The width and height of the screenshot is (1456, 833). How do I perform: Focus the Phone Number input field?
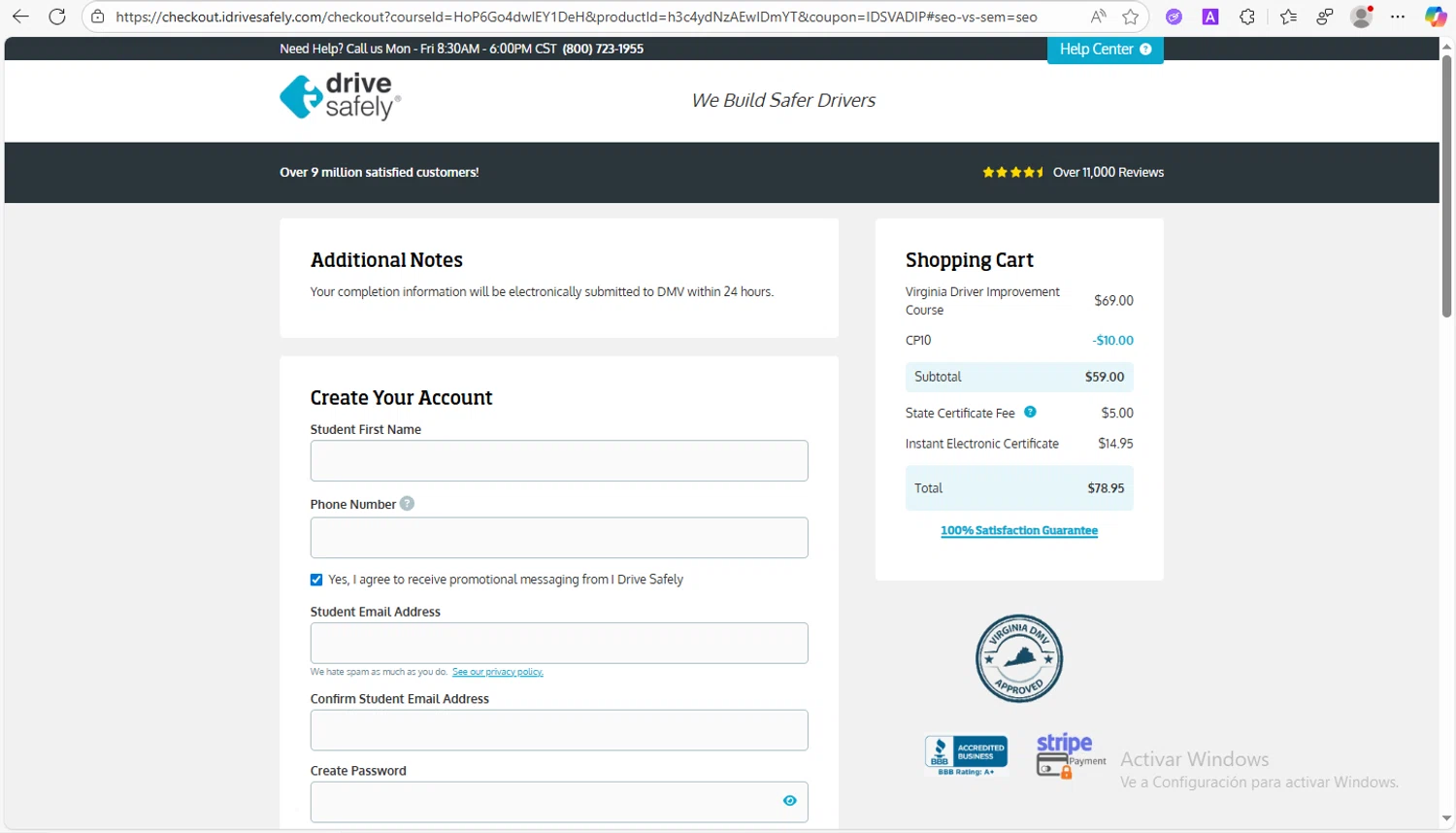(x=559, y=538)
